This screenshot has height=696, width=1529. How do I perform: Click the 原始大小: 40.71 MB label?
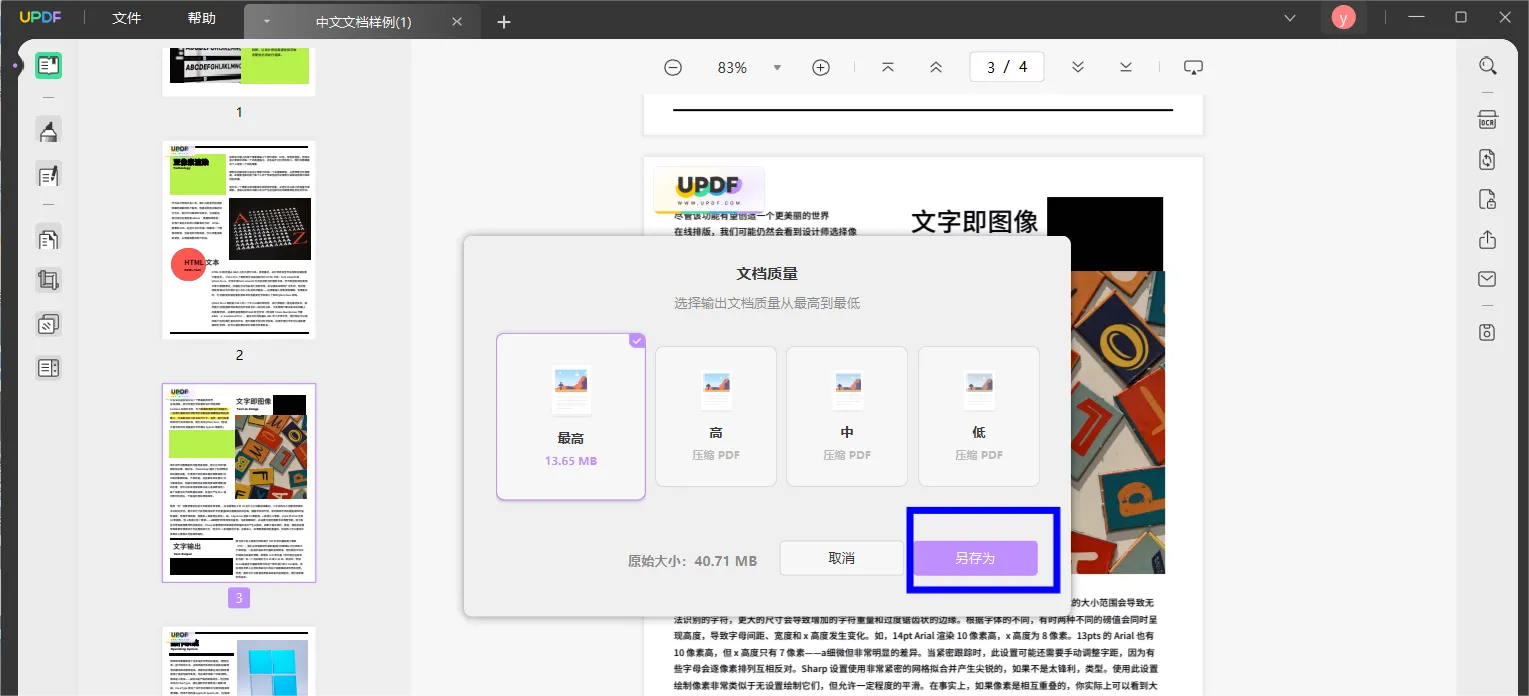click(692, 561)
